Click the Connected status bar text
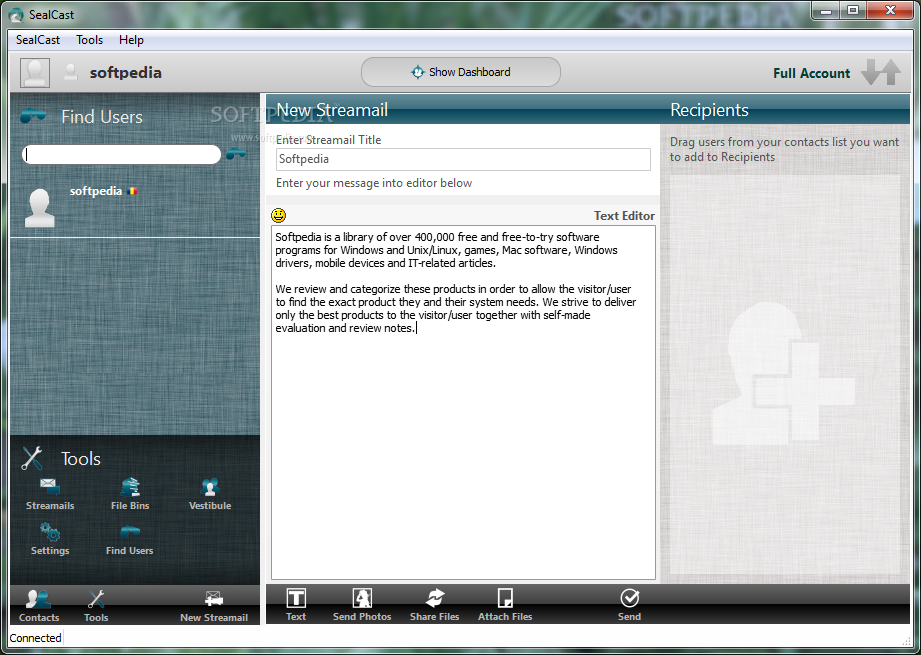Screen dimensions: 921x655 pos(35,638)
